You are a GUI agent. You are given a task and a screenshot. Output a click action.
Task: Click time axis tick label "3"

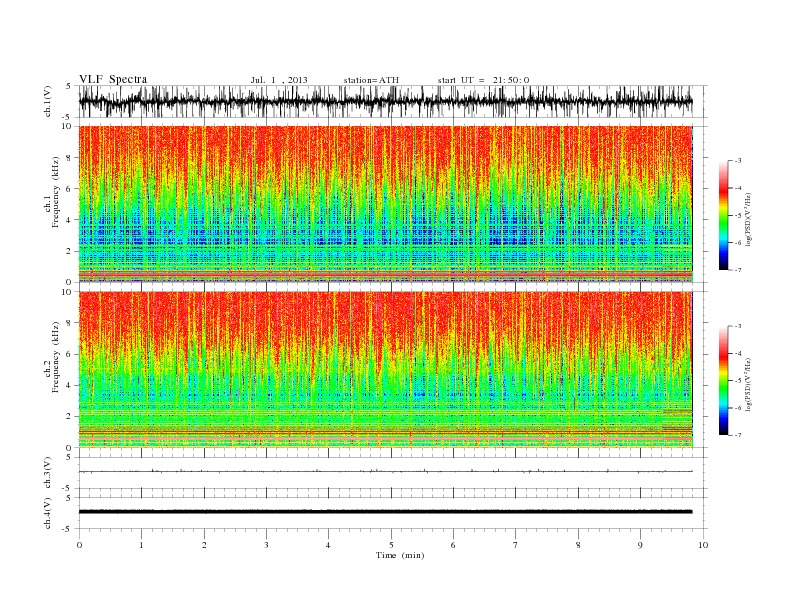pyautogui.click(x=266, y=545)
